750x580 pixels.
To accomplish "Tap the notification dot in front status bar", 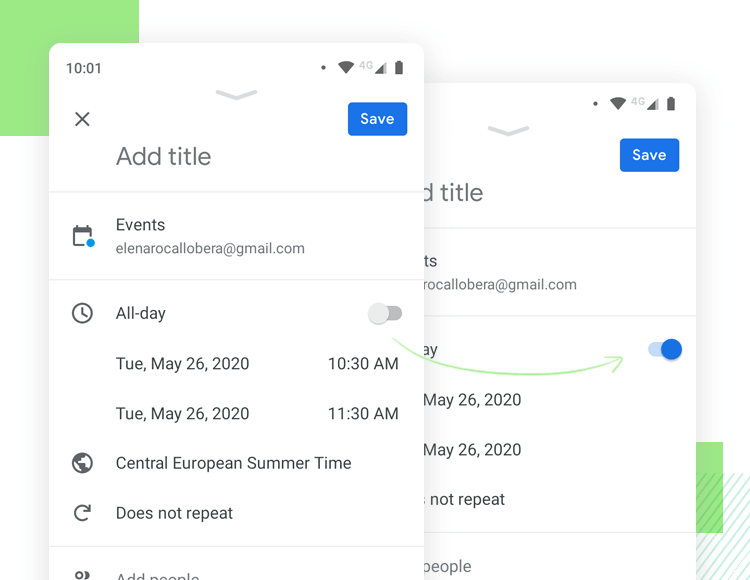I will coord(323,68).
